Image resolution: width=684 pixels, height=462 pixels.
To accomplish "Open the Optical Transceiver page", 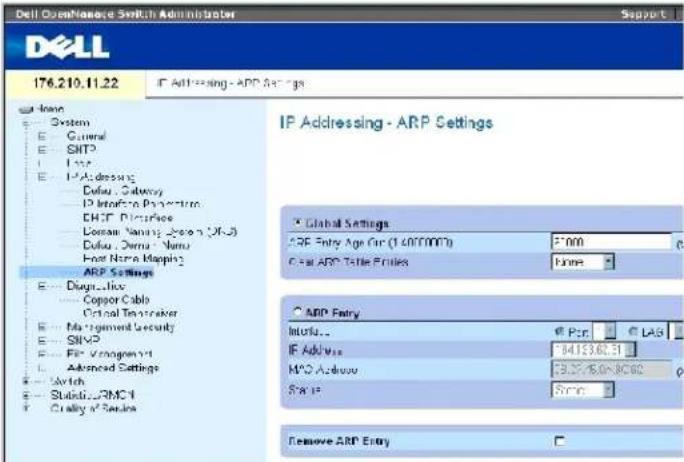I will pos(130,313).
